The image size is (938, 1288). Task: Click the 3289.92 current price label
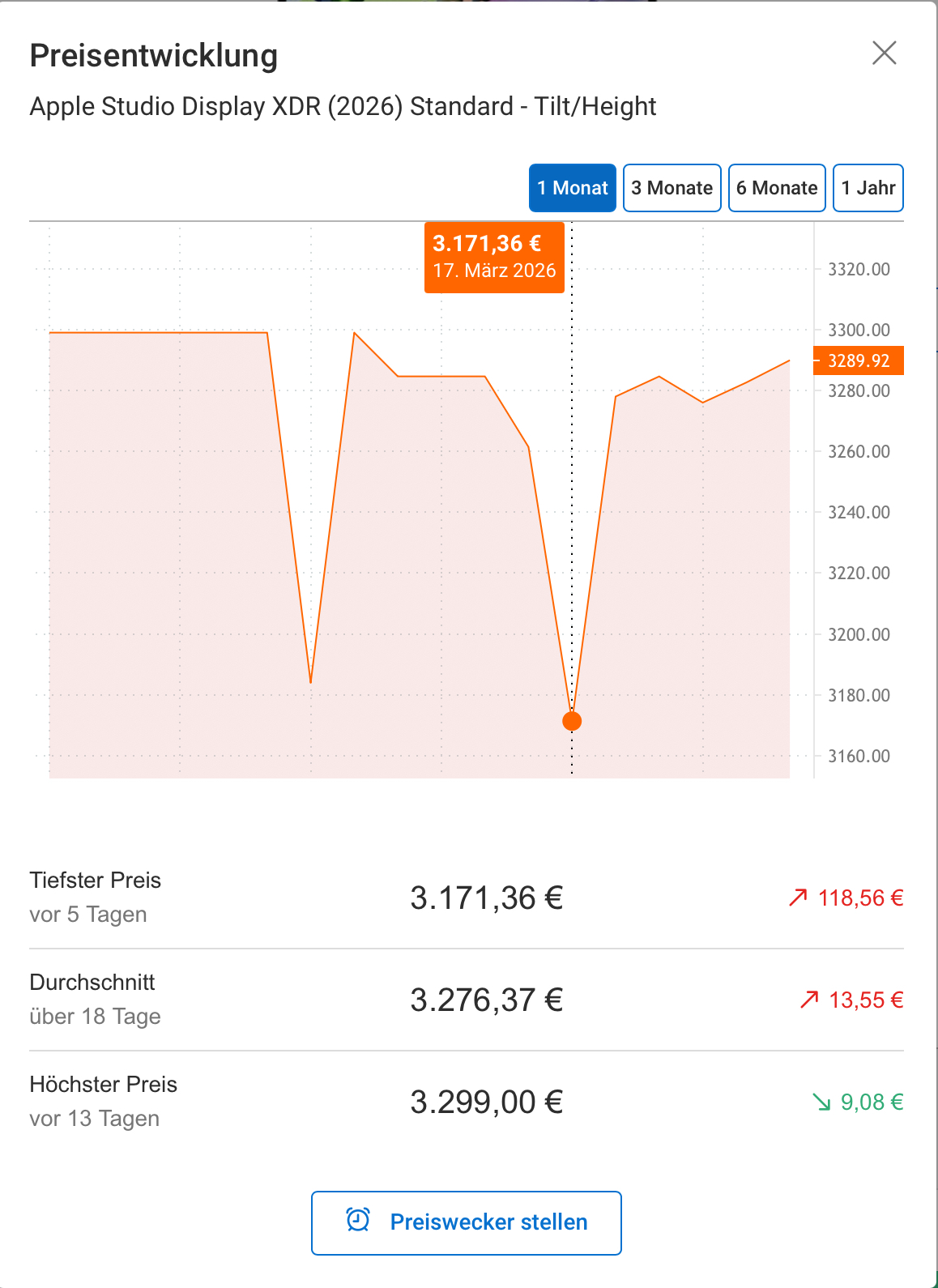[859, 361]
